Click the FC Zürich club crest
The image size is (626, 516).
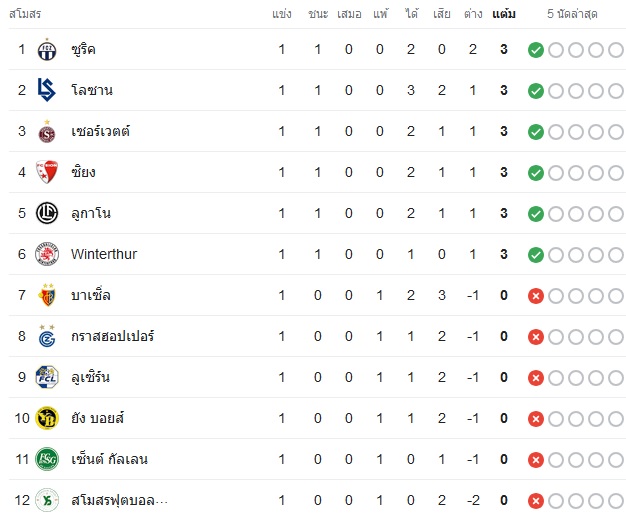pos(47,50)
